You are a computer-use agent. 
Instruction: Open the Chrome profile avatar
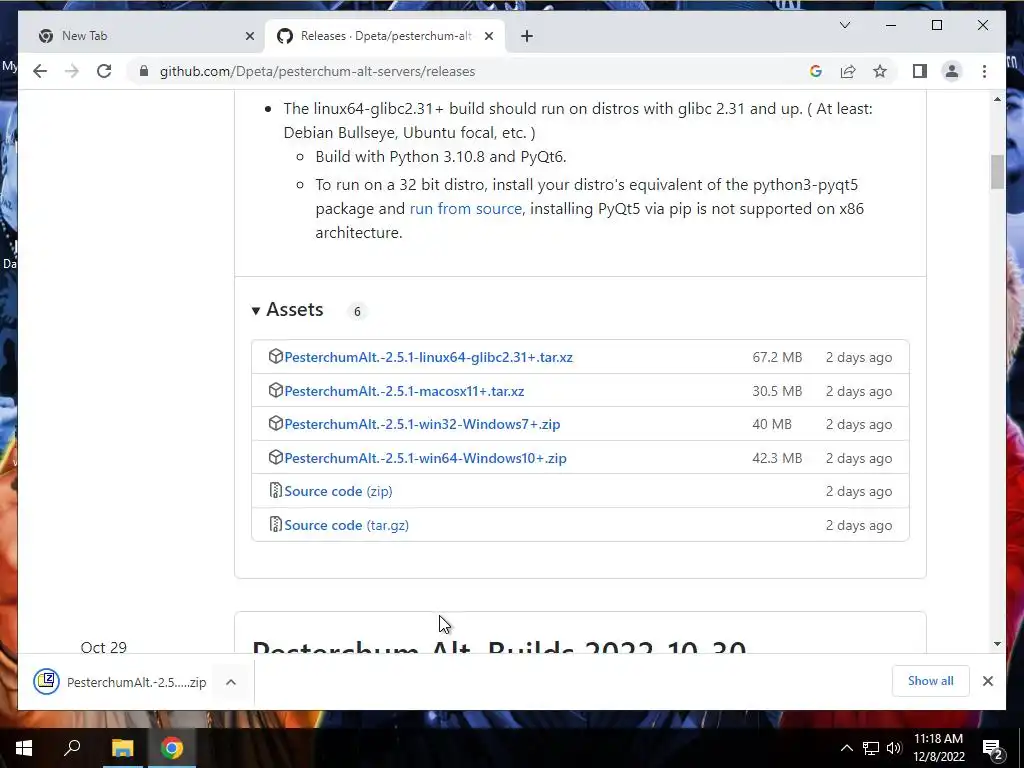[952, 71]
